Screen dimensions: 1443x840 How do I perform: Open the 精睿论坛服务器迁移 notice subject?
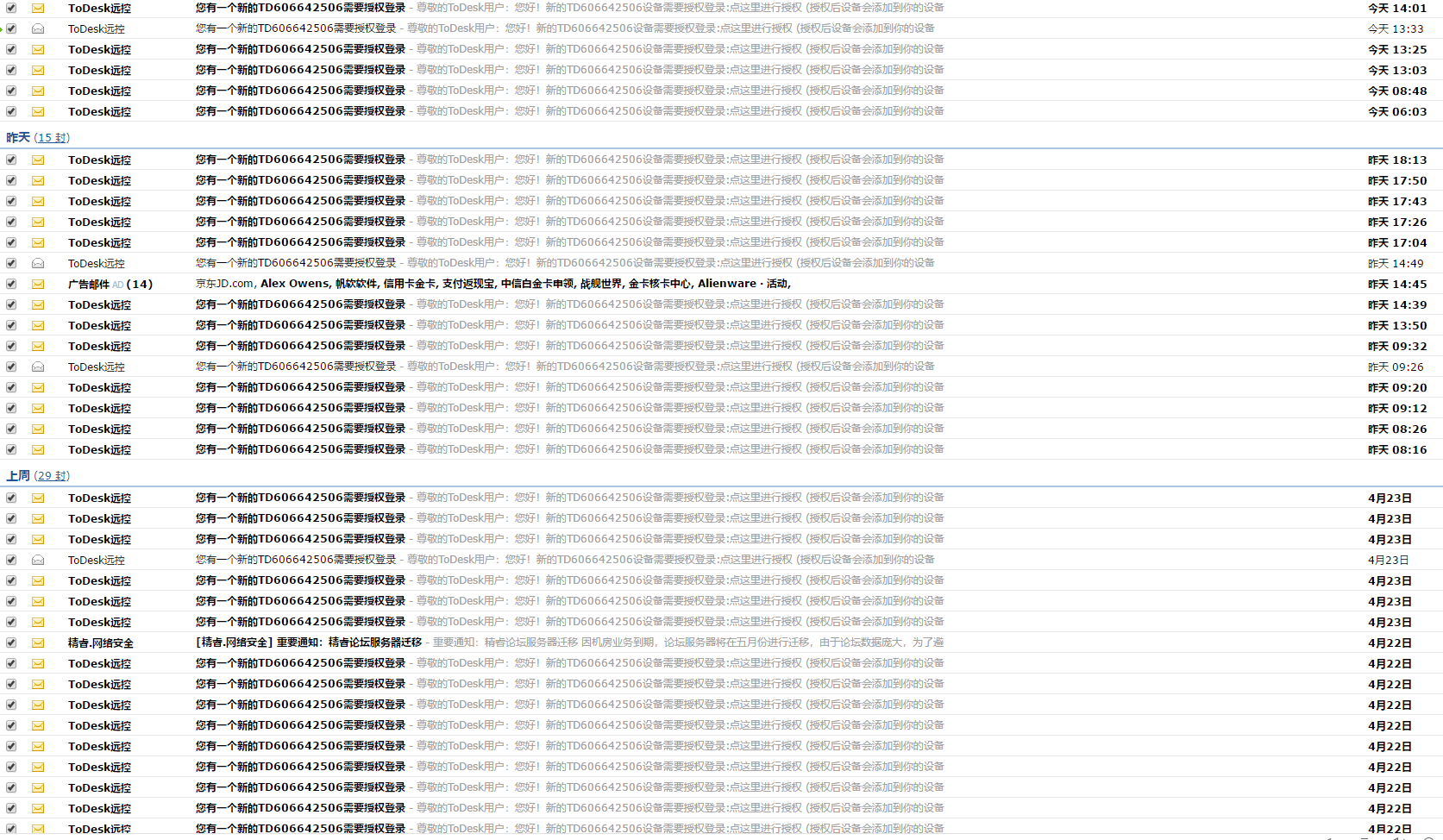coord(309,643)
